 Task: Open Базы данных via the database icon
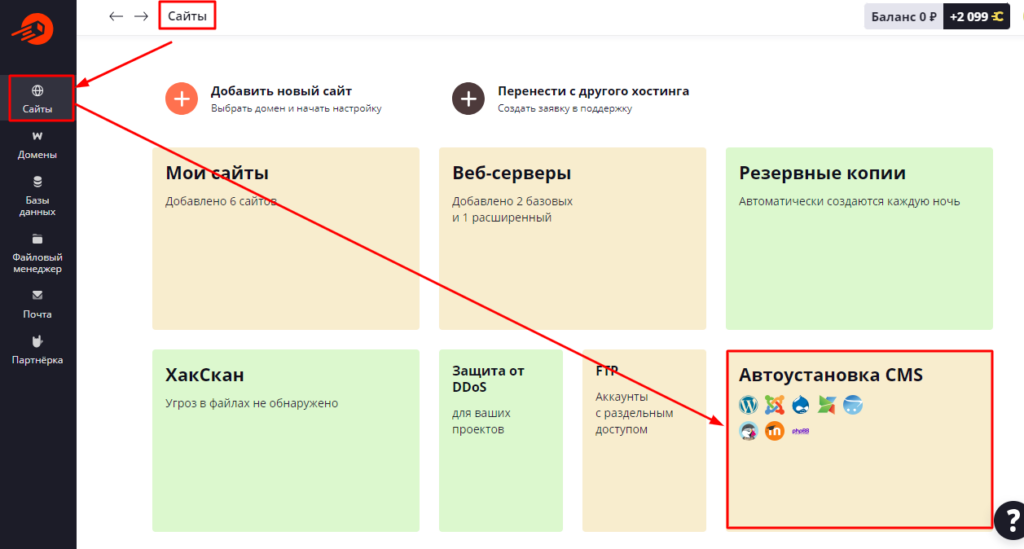(37, 181)
